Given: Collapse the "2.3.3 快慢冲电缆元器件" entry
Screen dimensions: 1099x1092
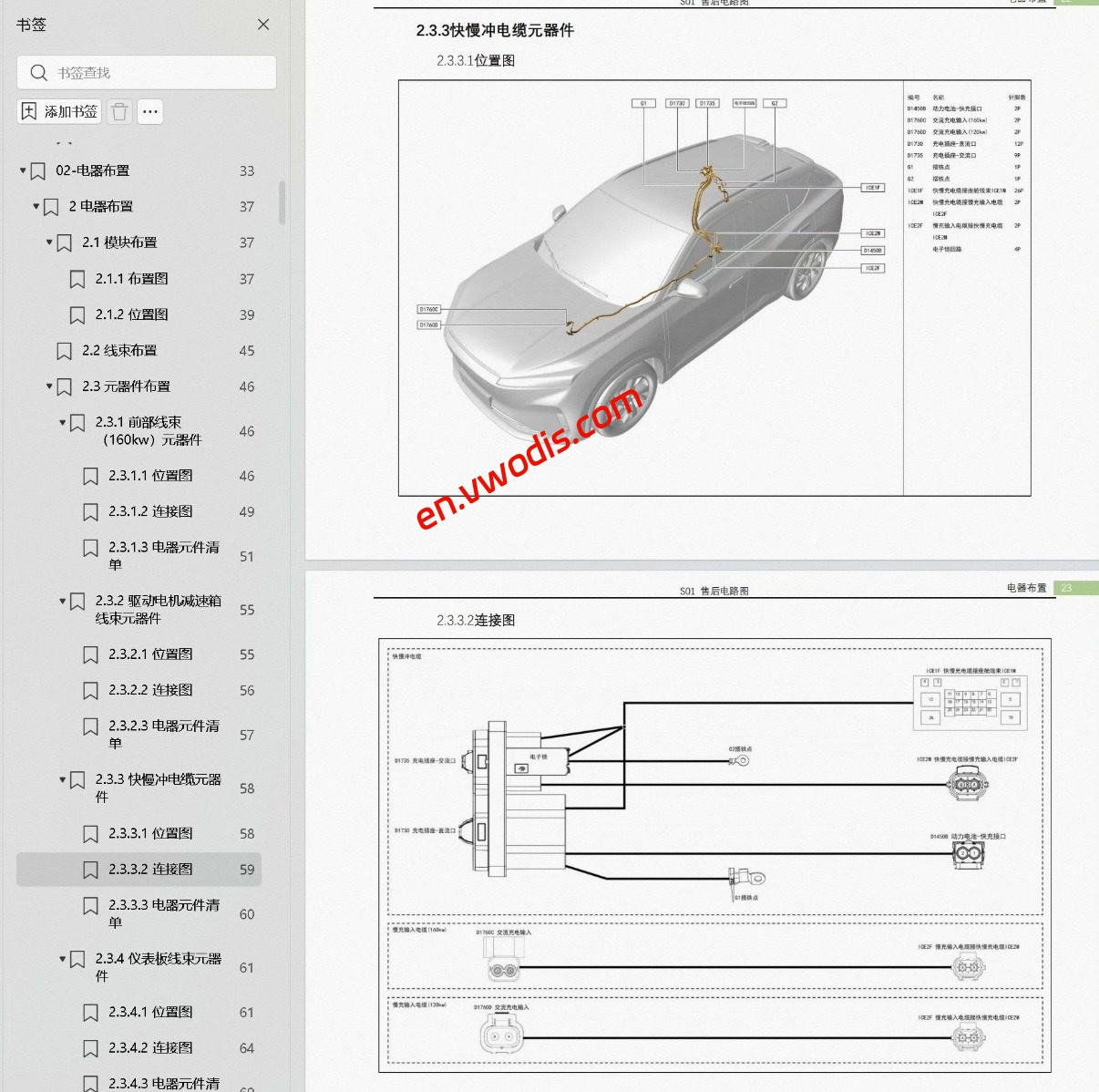Looking at the screenshot, I should pos(61,780).
